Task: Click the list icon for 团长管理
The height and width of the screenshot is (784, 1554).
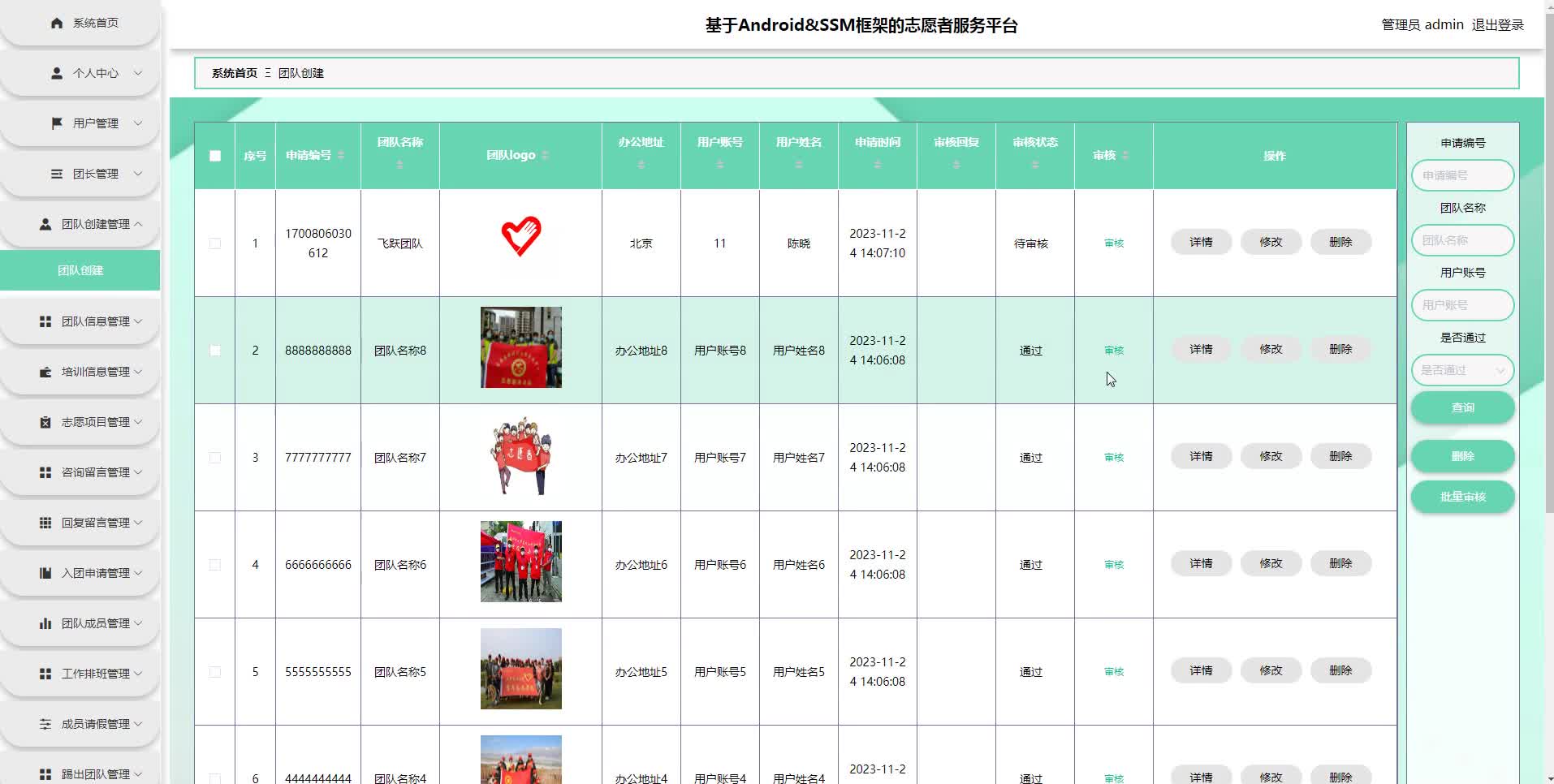Action: [57, 174]
